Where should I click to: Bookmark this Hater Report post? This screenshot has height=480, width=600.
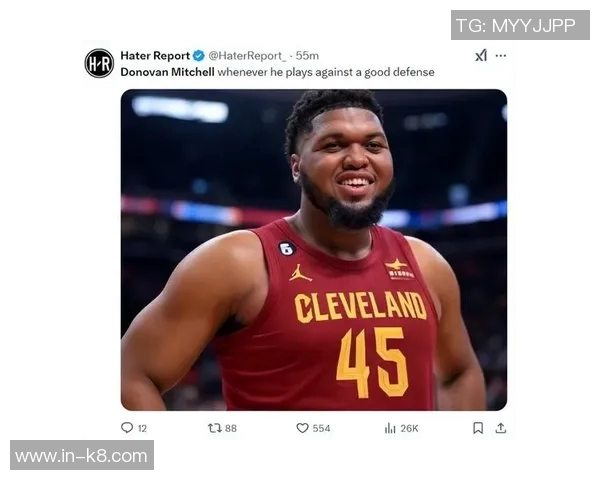(478, 428)
